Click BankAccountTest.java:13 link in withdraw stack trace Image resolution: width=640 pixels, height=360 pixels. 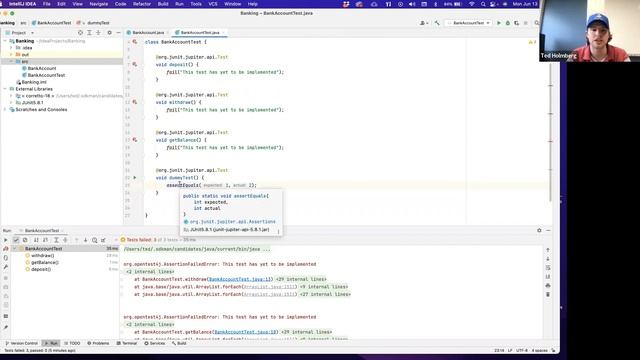pyautogui.click(x=240, y=280)
